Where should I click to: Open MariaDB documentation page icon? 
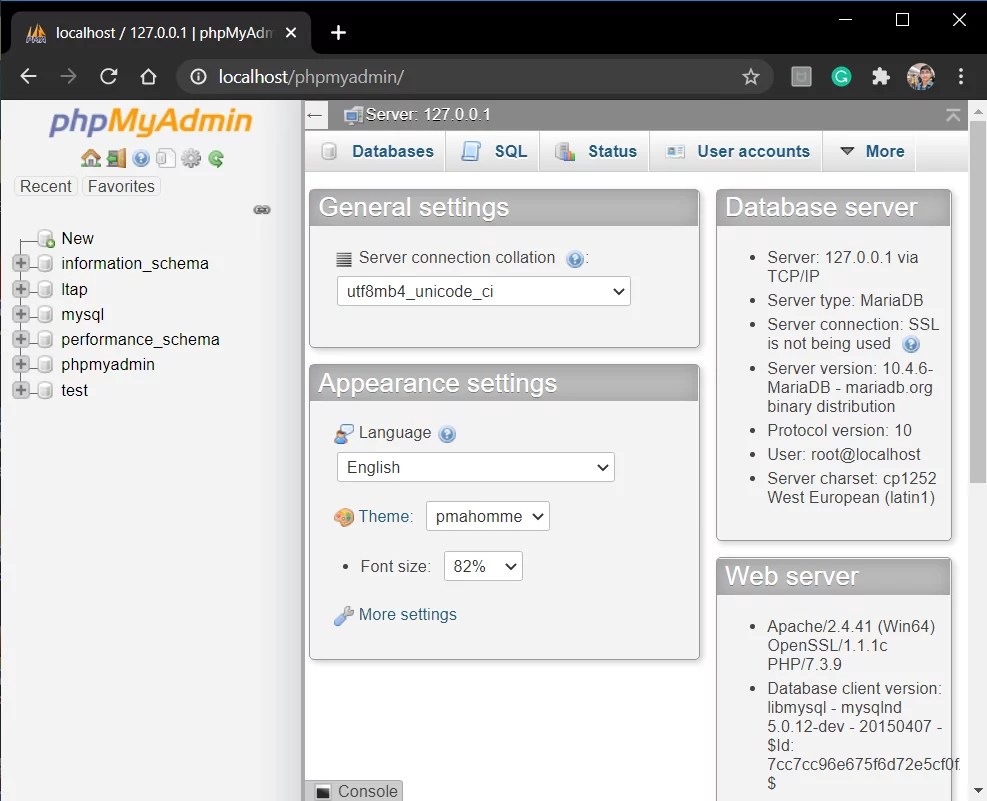click(x=164, y=158)
